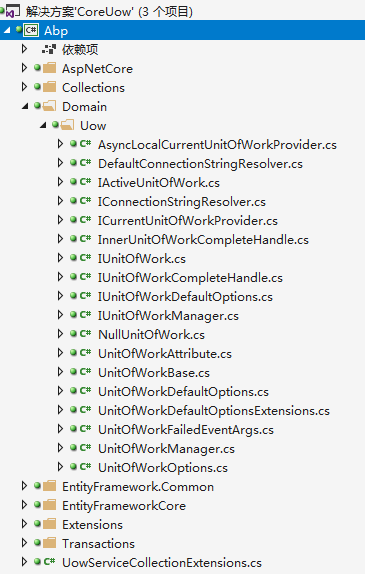Click the EntityFrameworkCore folder icon
Image resolution: width=365 pixels, height=574 pixels.
(49, 505)
